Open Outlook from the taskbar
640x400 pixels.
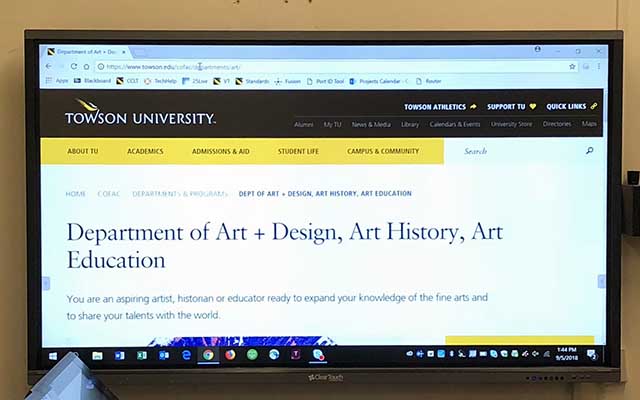(x=164, y=356)
